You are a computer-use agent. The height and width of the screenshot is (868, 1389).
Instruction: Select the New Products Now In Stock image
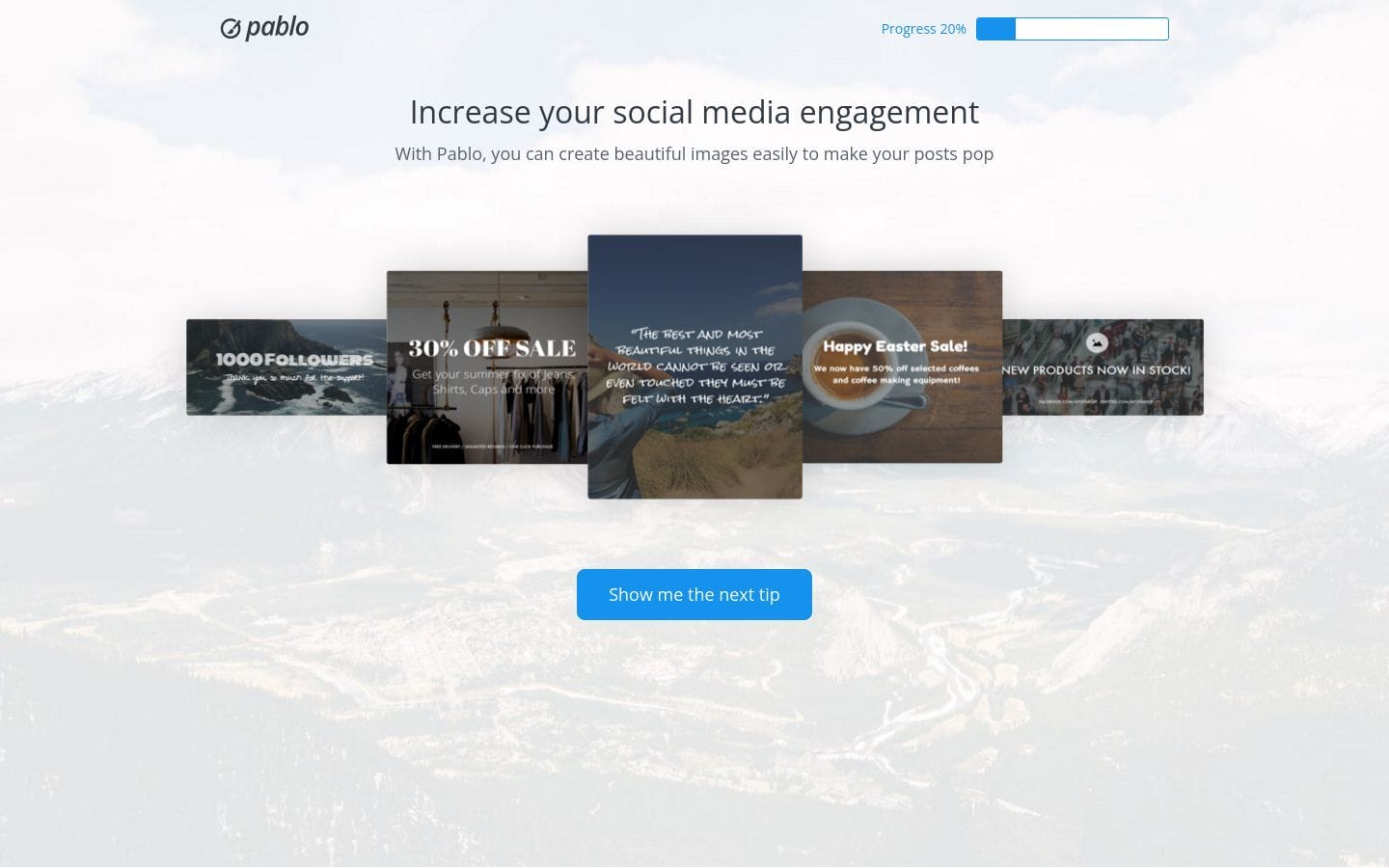[1103, 367]
